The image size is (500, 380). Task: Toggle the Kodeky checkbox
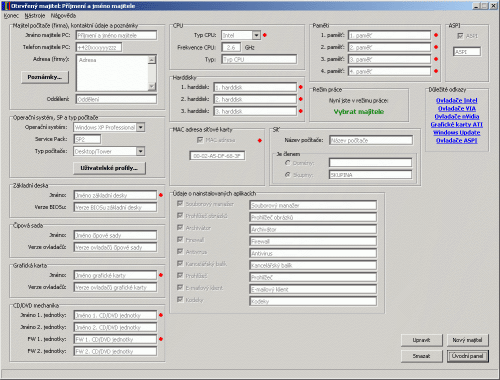click(x=180, y=299)
